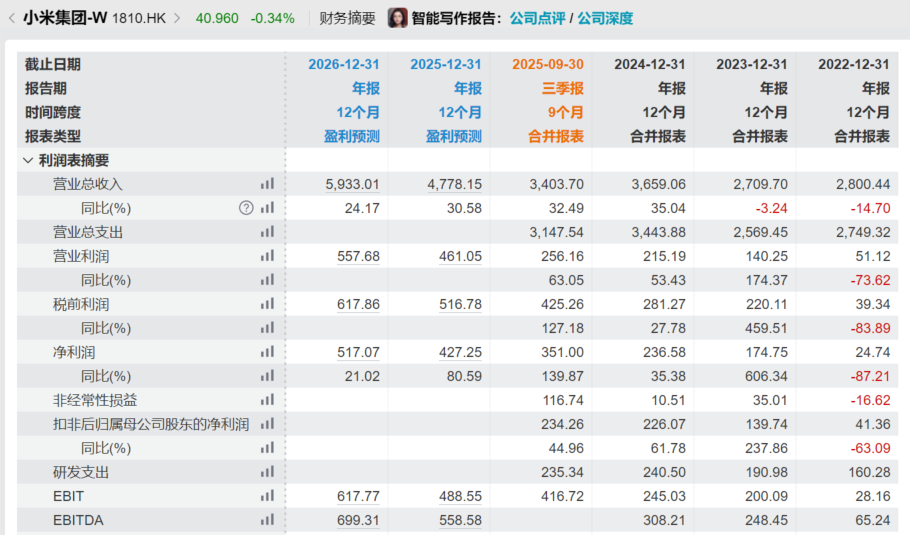The width and height of the screenshot is (910, 535).
Task: Expand arrow next to 1810.HK ticker
Action: tap(178, 18)
